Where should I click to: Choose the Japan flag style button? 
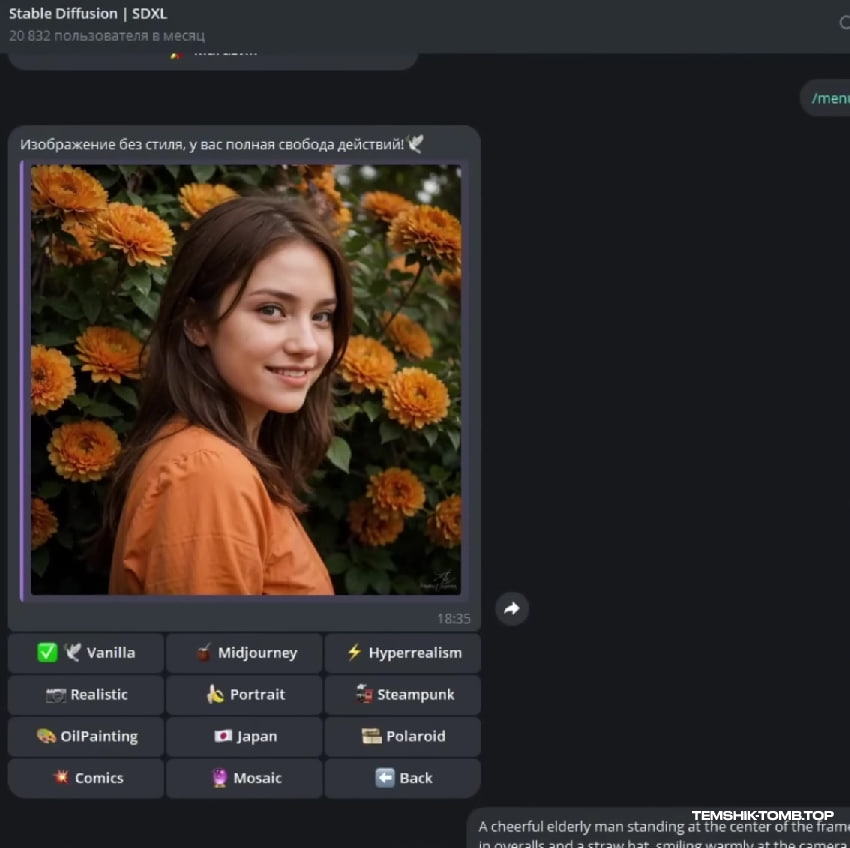244,737
